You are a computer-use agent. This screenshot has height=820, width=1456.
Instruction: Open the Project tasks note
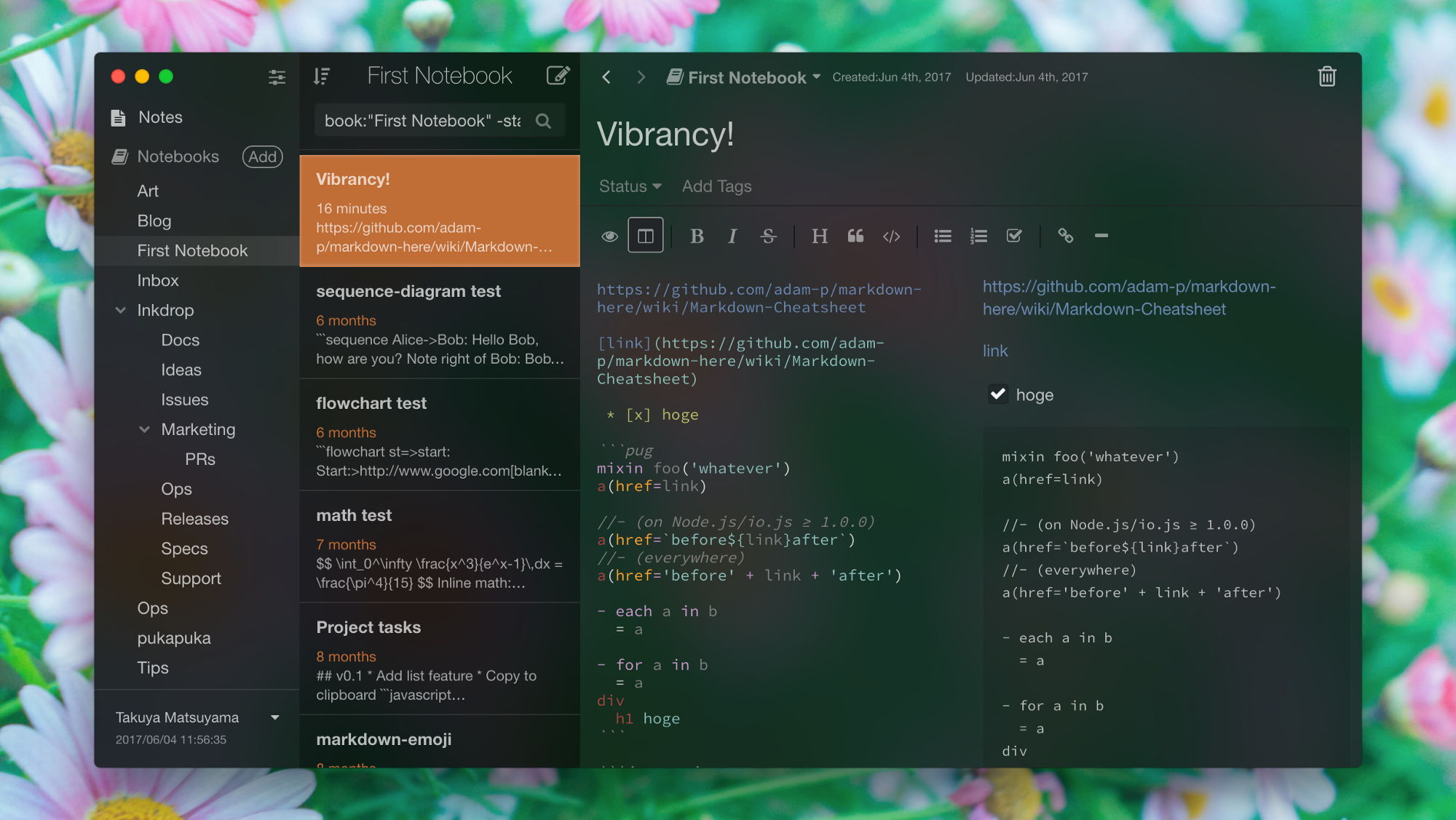pos(440,659)
